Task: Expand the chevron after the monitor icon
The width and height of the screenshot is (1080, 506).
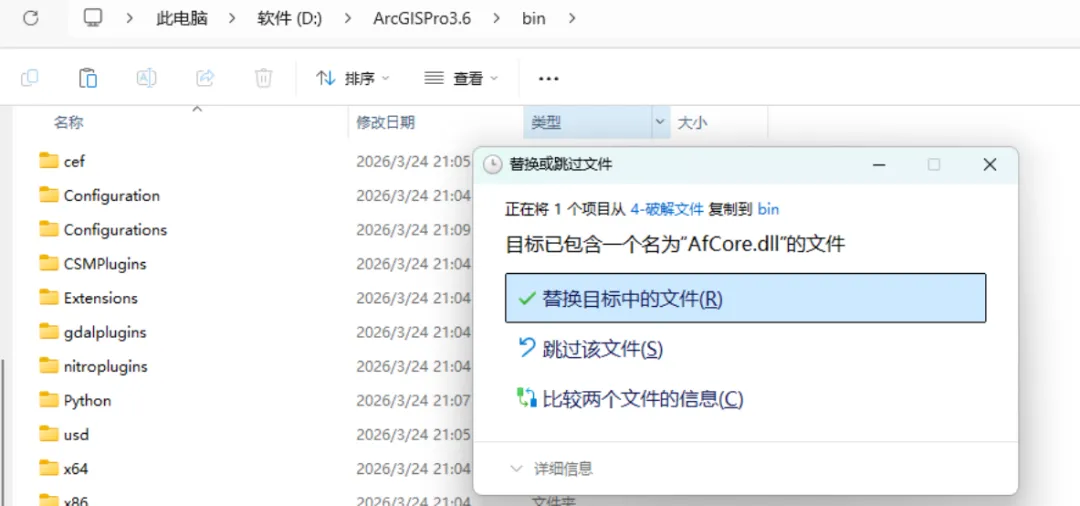Action: [129, 19]
